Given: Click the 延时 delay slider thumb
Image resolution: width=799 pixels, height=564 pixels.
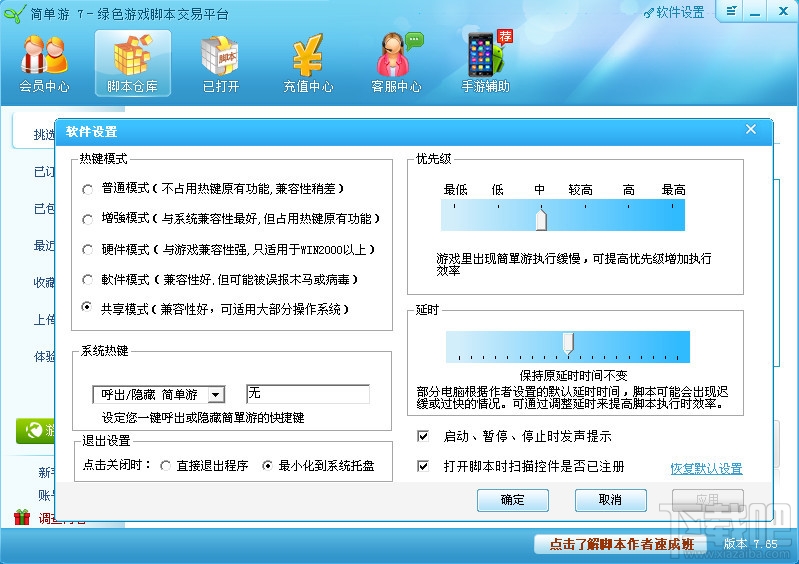Looking at the screenshot, I should (568, 343).
